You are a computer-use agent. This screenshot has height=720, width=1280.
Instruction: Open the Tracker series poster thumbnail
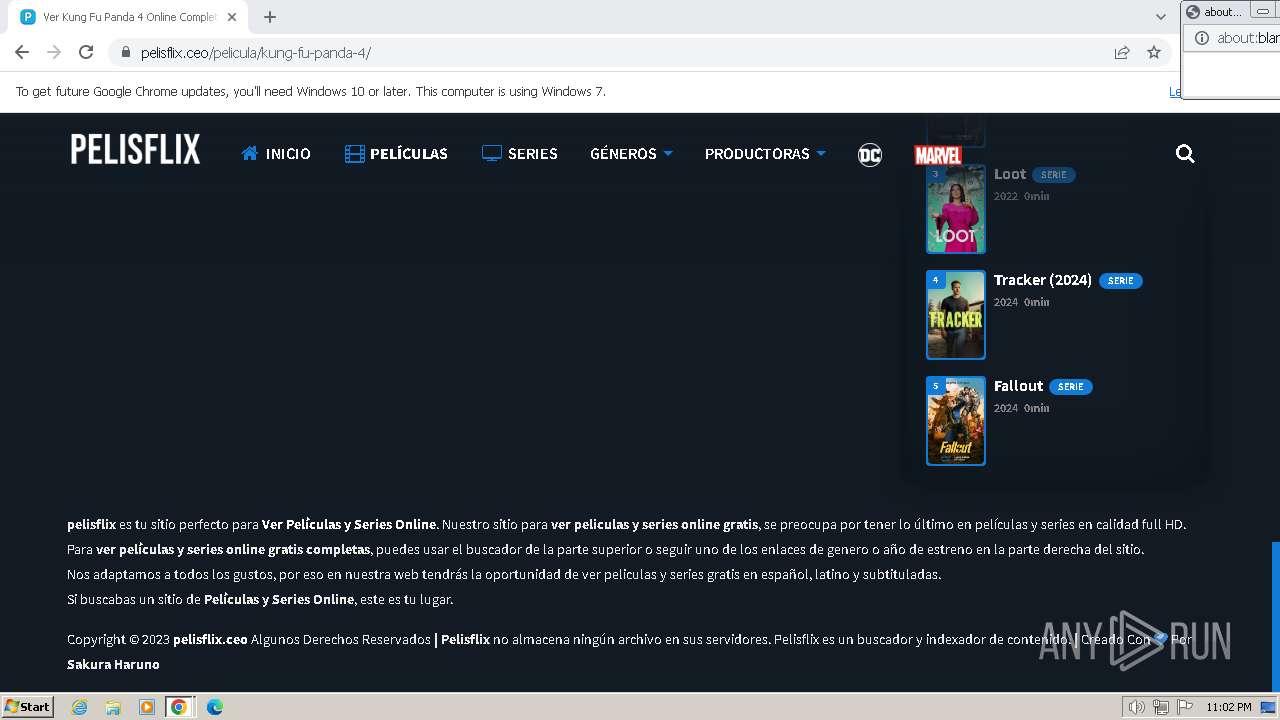pyautogui.click(x=956, y=315)
